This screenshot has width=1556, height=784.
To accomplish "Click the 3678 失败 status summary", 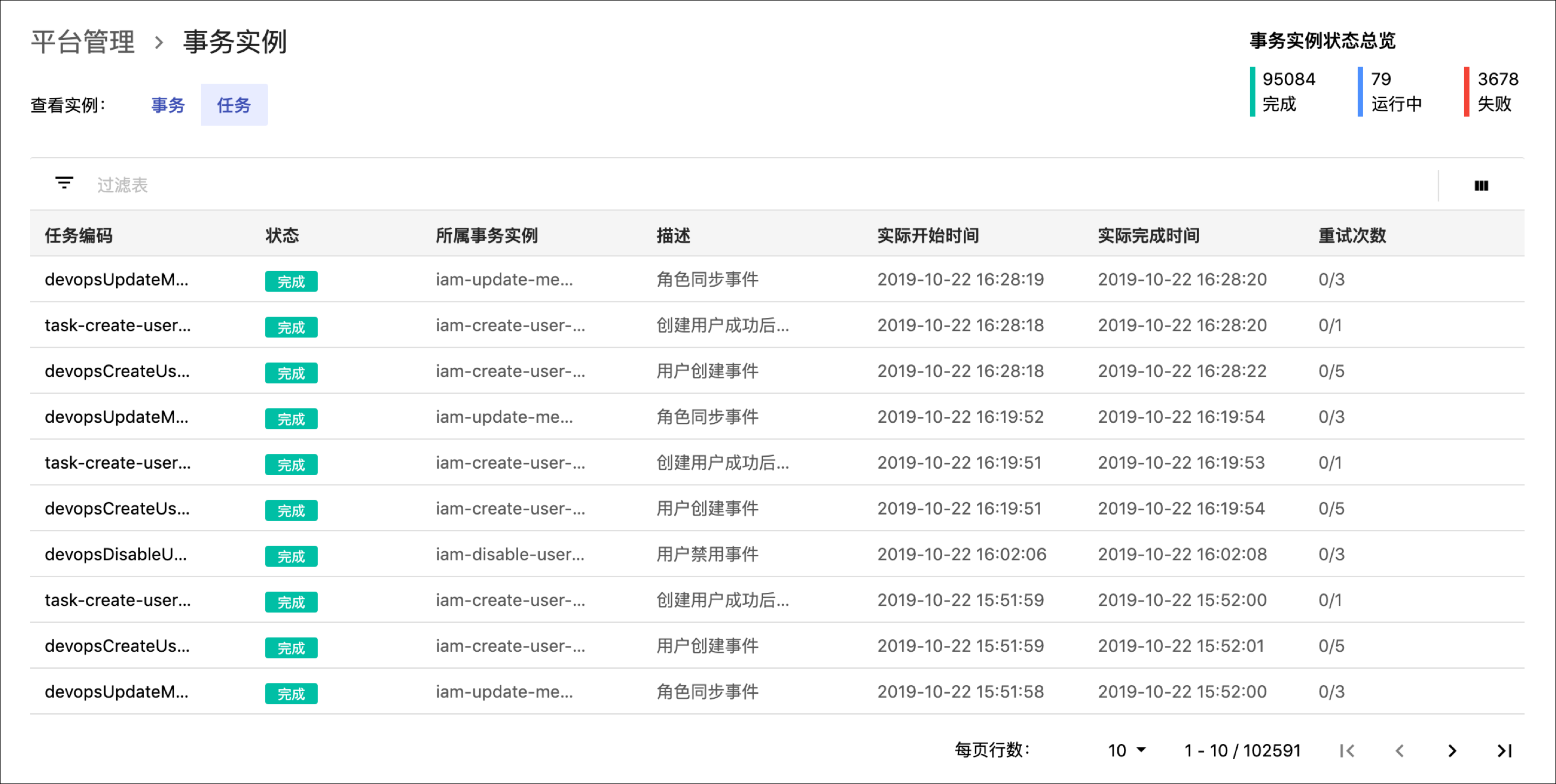I will [1492, 91].
